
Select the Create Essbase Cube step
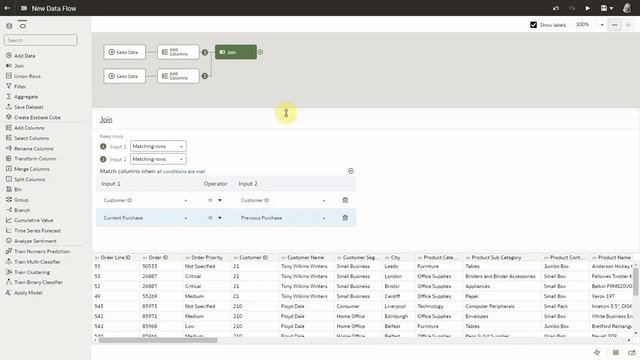33,117
